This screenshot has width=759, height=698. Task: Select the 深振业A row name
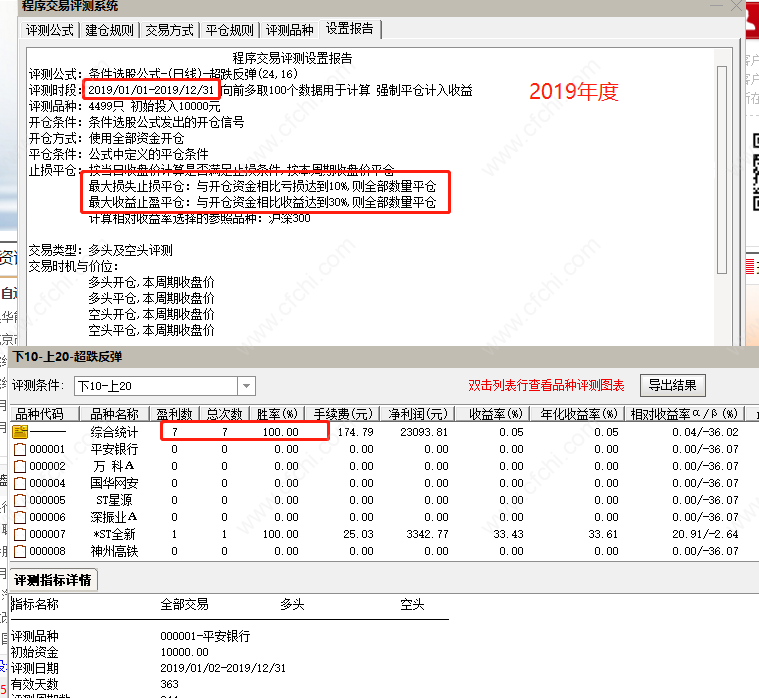pos(114,517)
